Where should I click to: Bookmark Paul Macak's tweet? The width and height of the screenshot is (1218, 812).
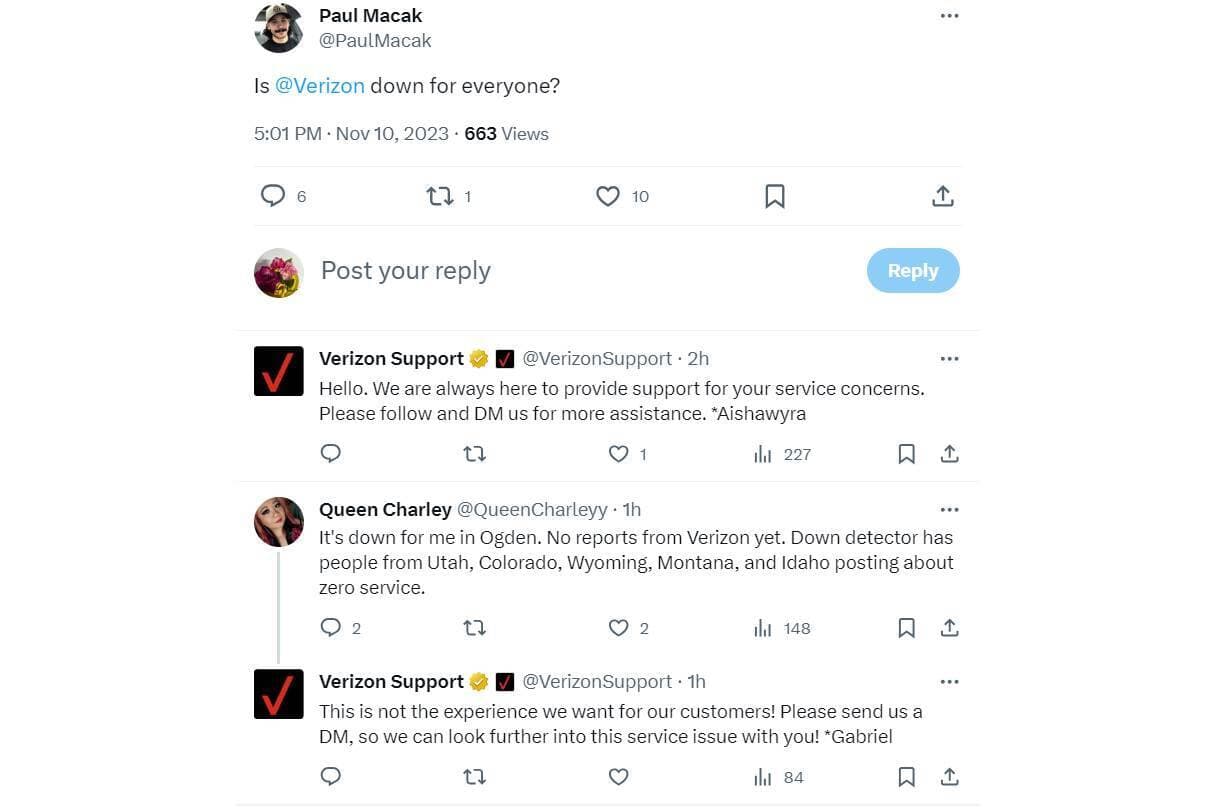click(x=775, y=196)
